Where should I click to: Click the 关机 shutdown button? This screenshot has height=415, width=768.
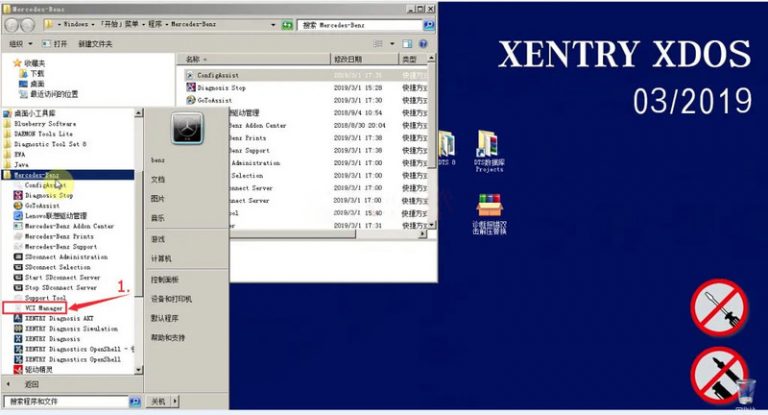click(159, 401)
